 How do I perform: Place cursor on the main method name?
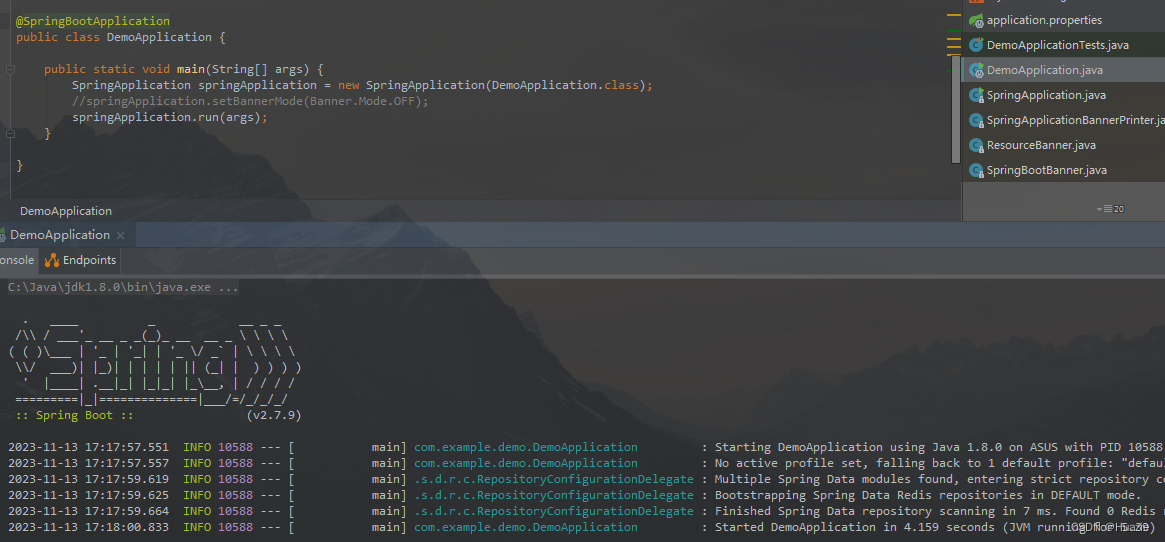(x=191, y=69)
